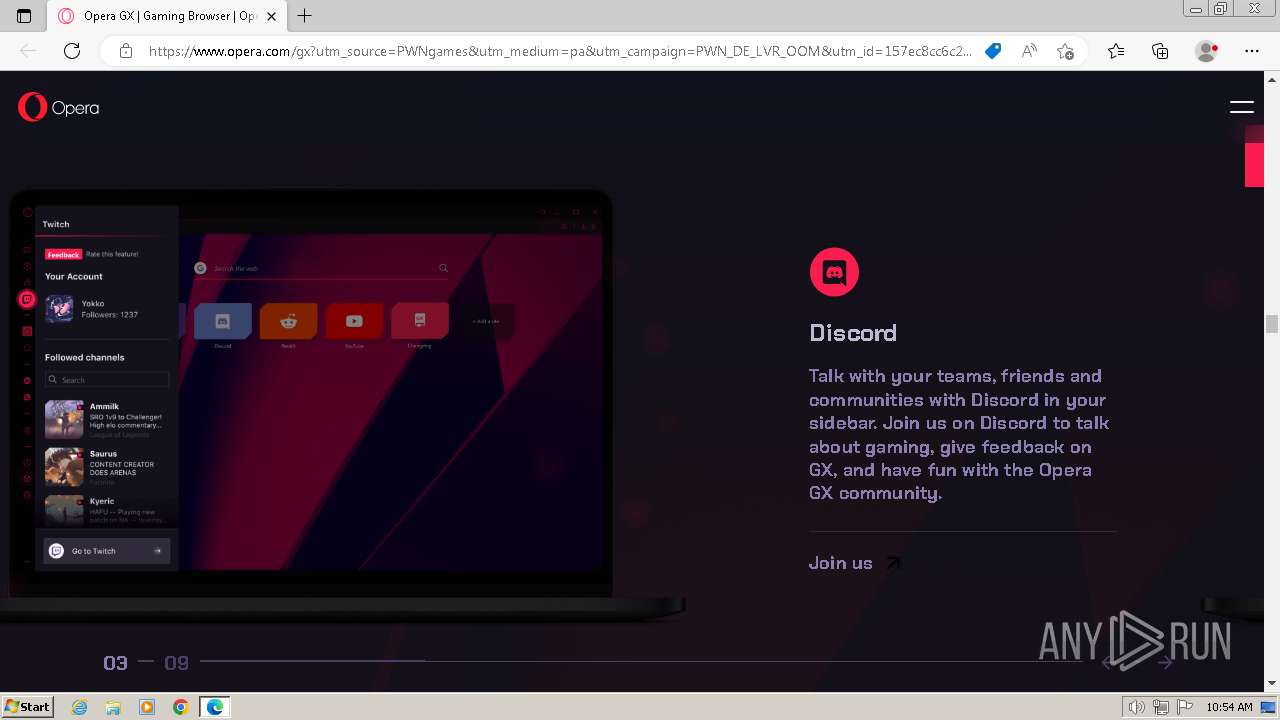1280x720 pixels.
Task: Activate Read aloud
Action: [1029, 51]
